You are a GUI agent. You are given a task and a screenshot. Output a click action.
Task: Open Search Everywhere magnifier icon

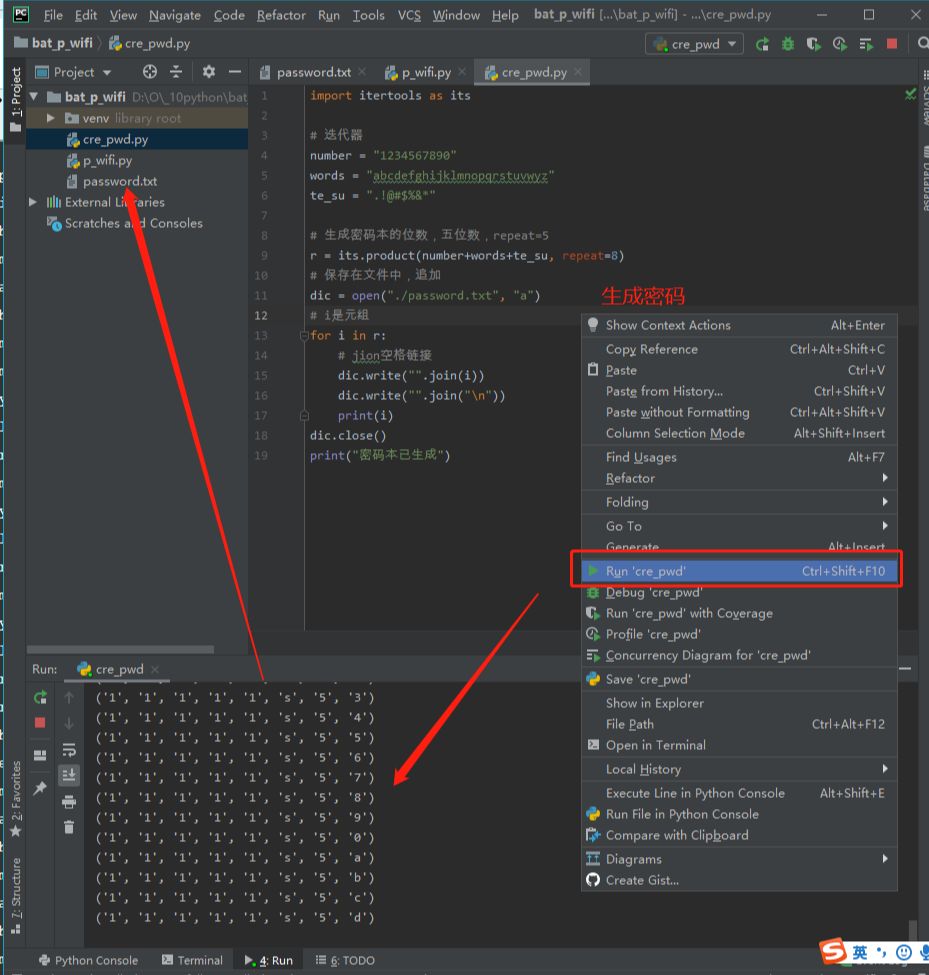(923, 44)
